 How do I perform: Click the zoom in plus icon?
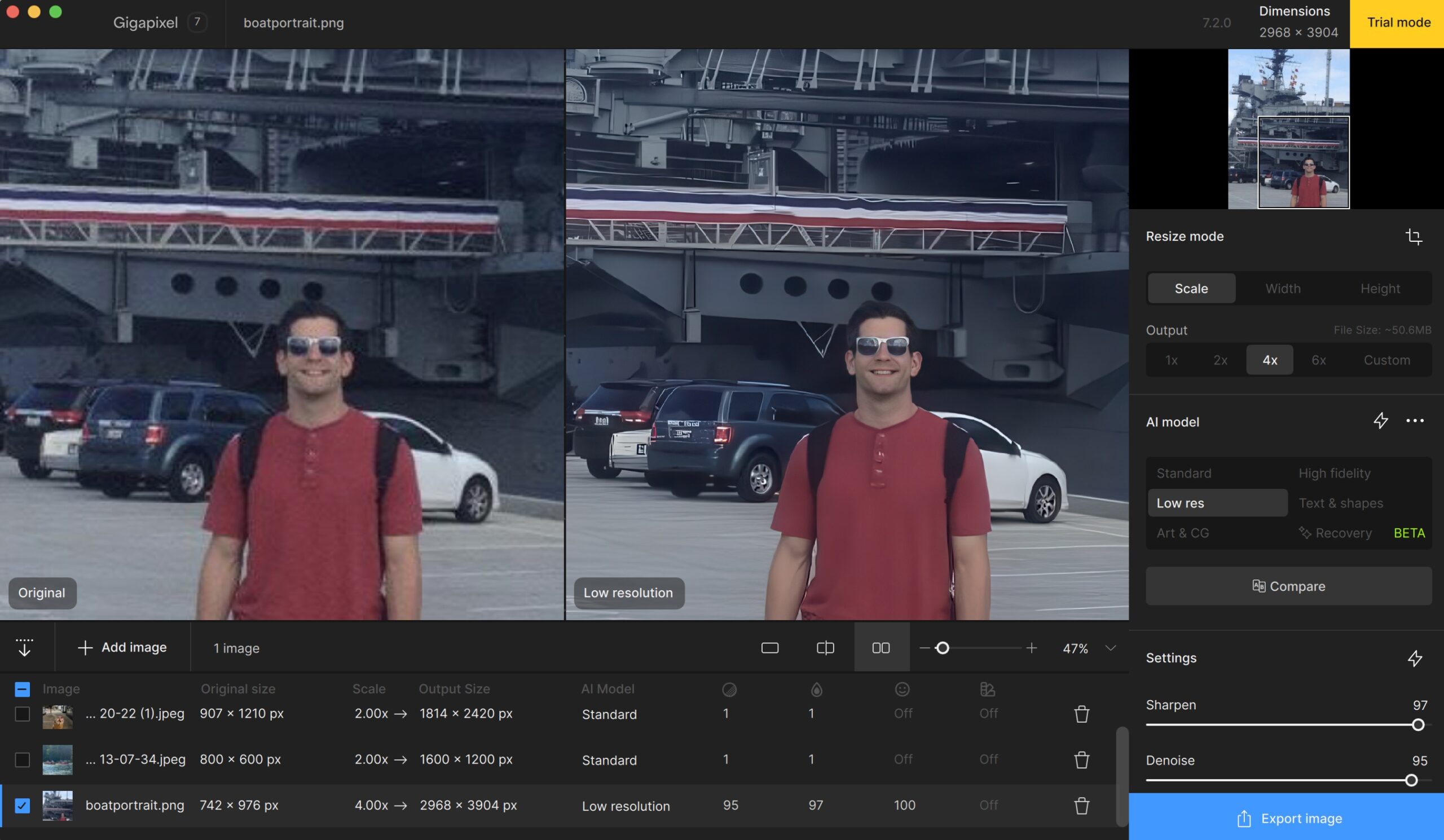1032,648
